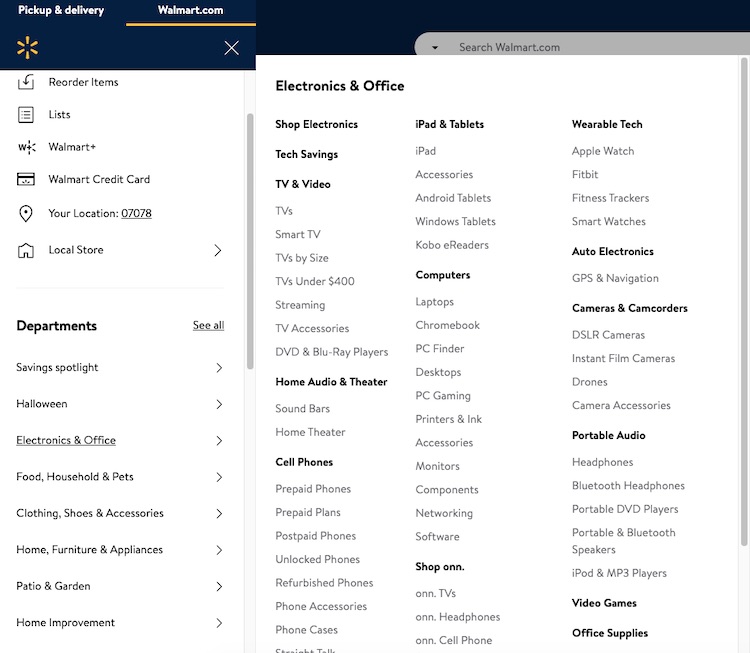Image resolution: width=750 pixels, height=653 pixels.
Task: Switch to Pickup & delivery tab
Action: (x=61, y=11)
